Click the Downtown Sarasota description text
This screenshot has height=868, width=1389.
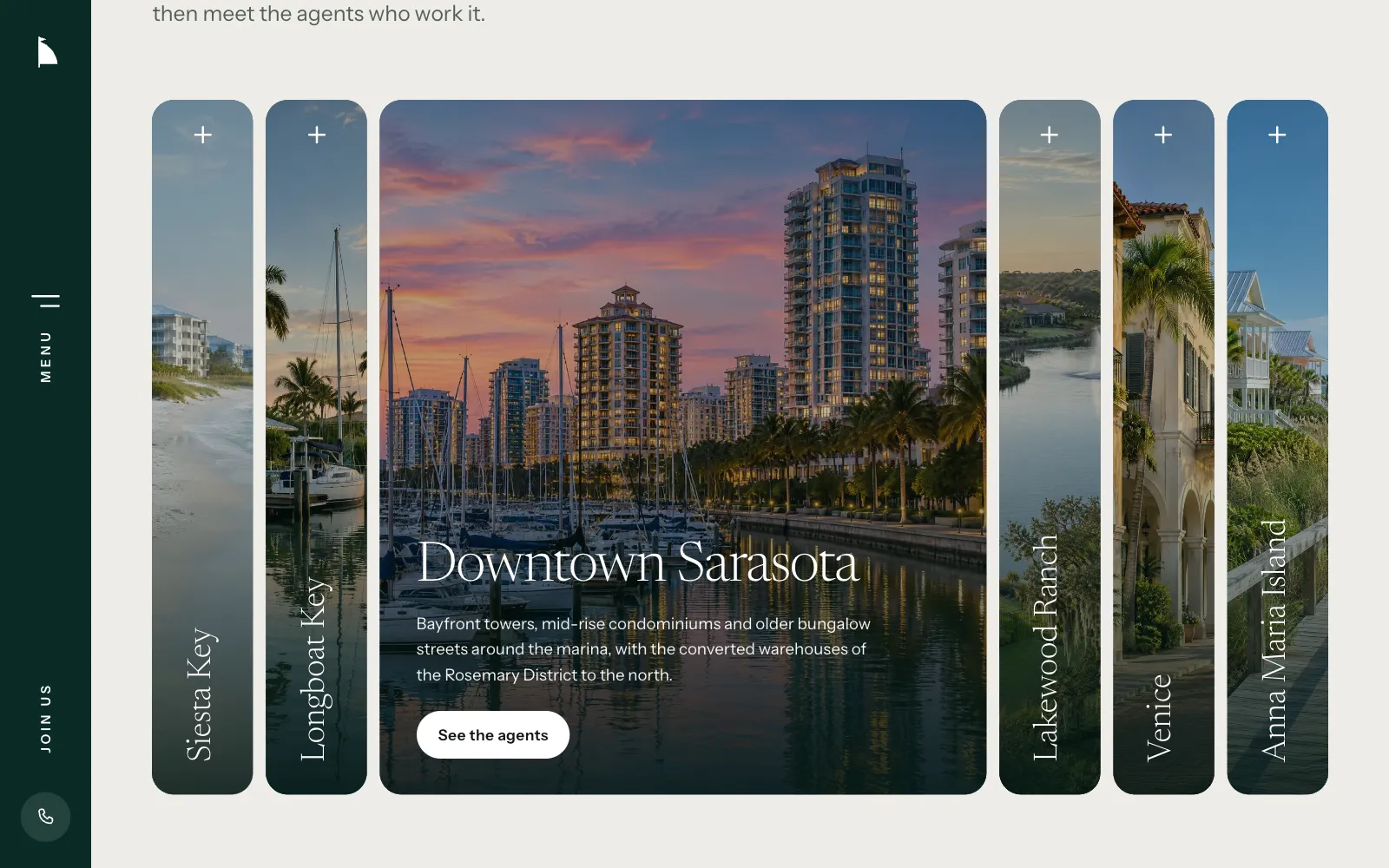pos(643,649)
